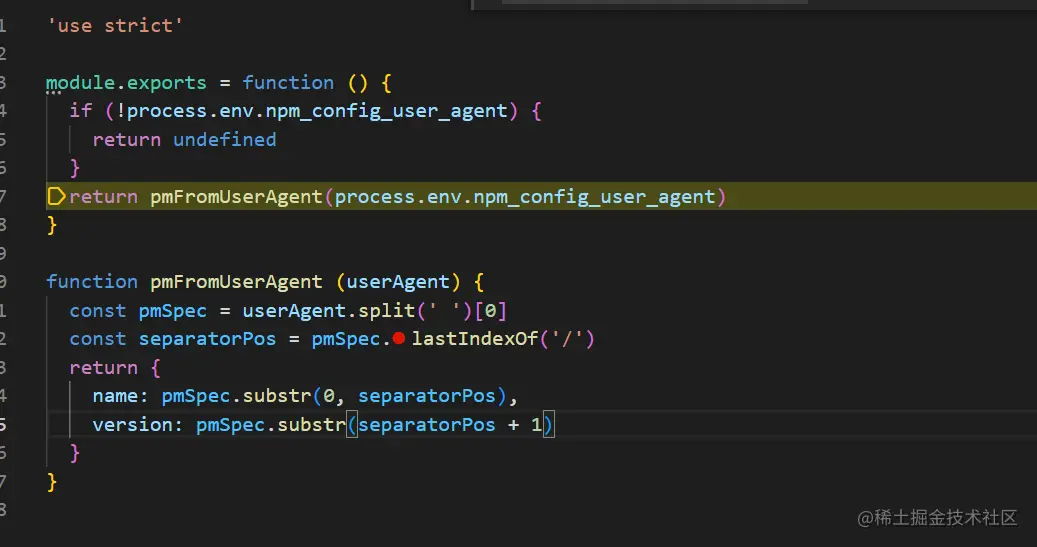Click the [0] index after split
Screen dimensions: 1037x547
click(490, 311)
